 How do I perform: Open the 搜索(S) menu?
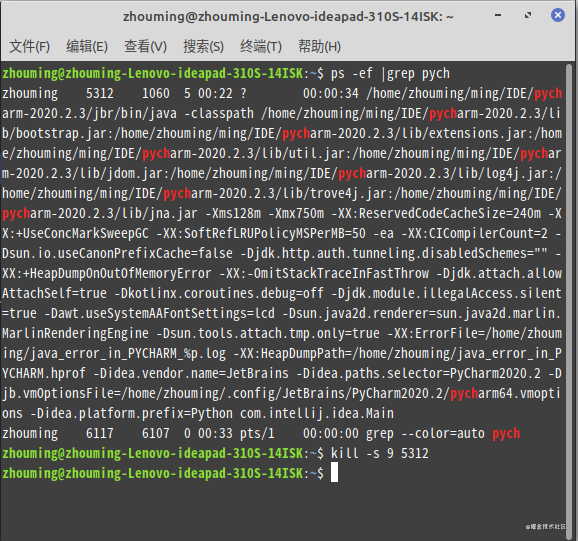[x=203, y=46]
